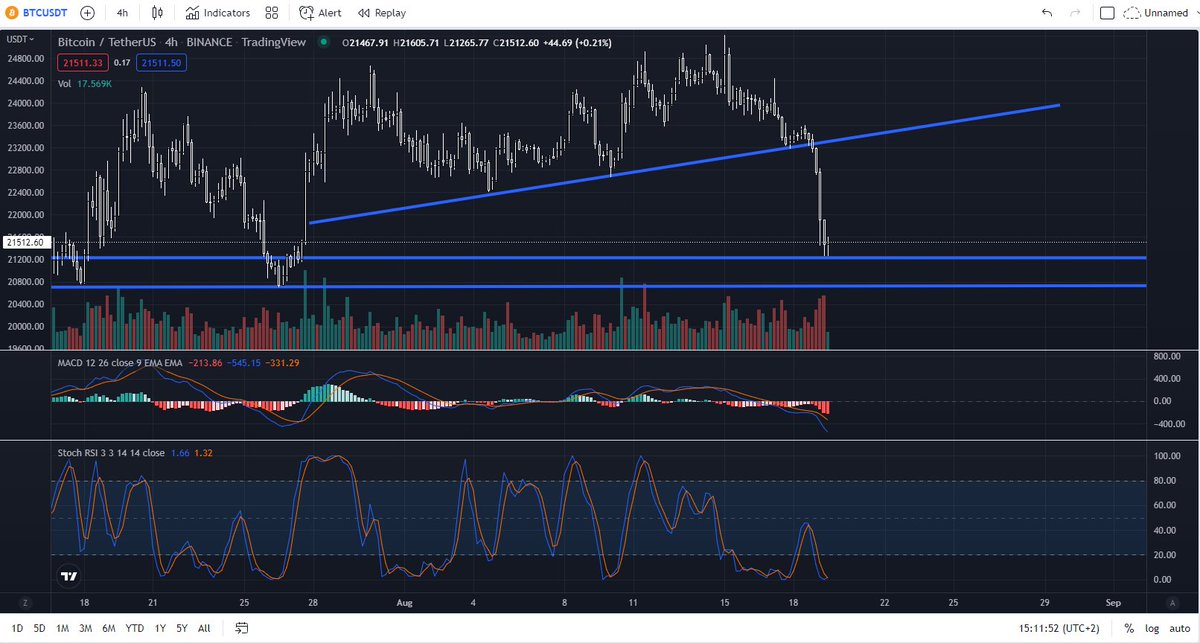Click the Sep date axis label
This screenshot has height=643, width=1200.
click(x=1111, y=603)
